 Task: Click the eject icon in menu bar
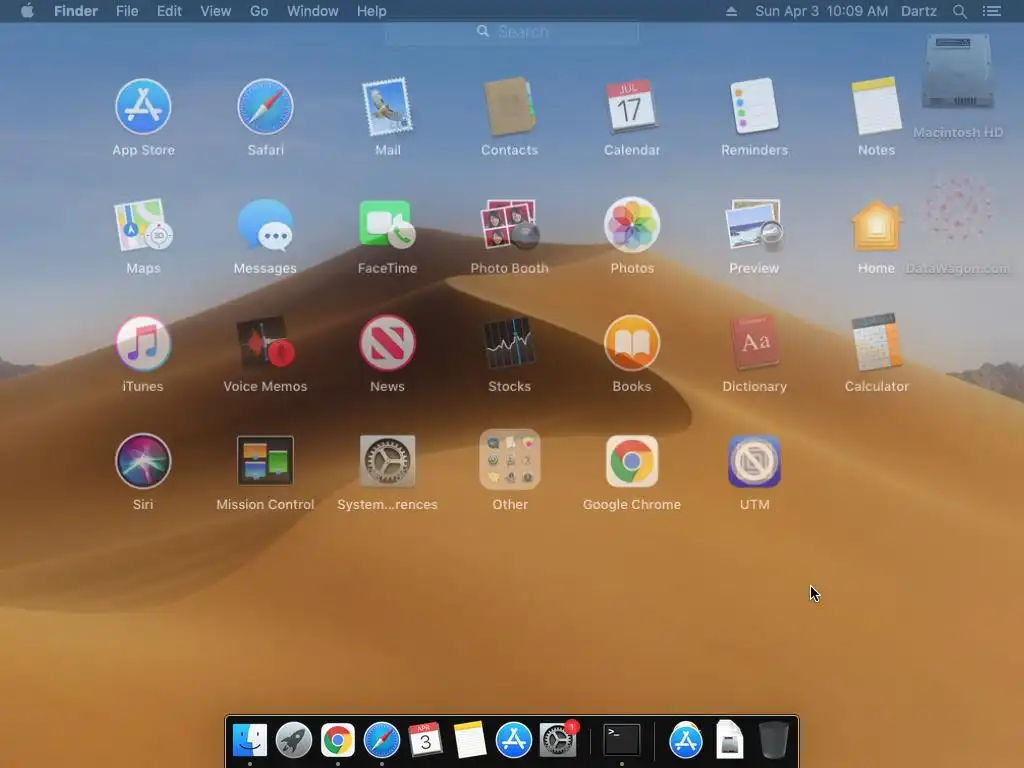(731, 11)
